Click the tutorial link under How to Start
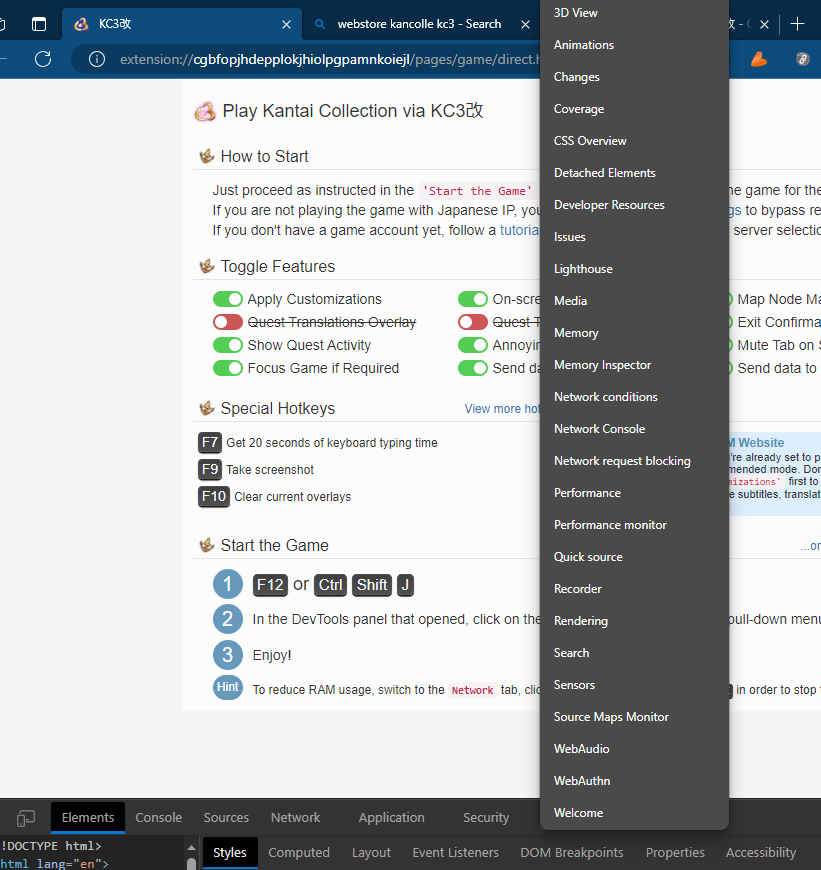This screenshot has height=870, width=821. click(520, 229)
